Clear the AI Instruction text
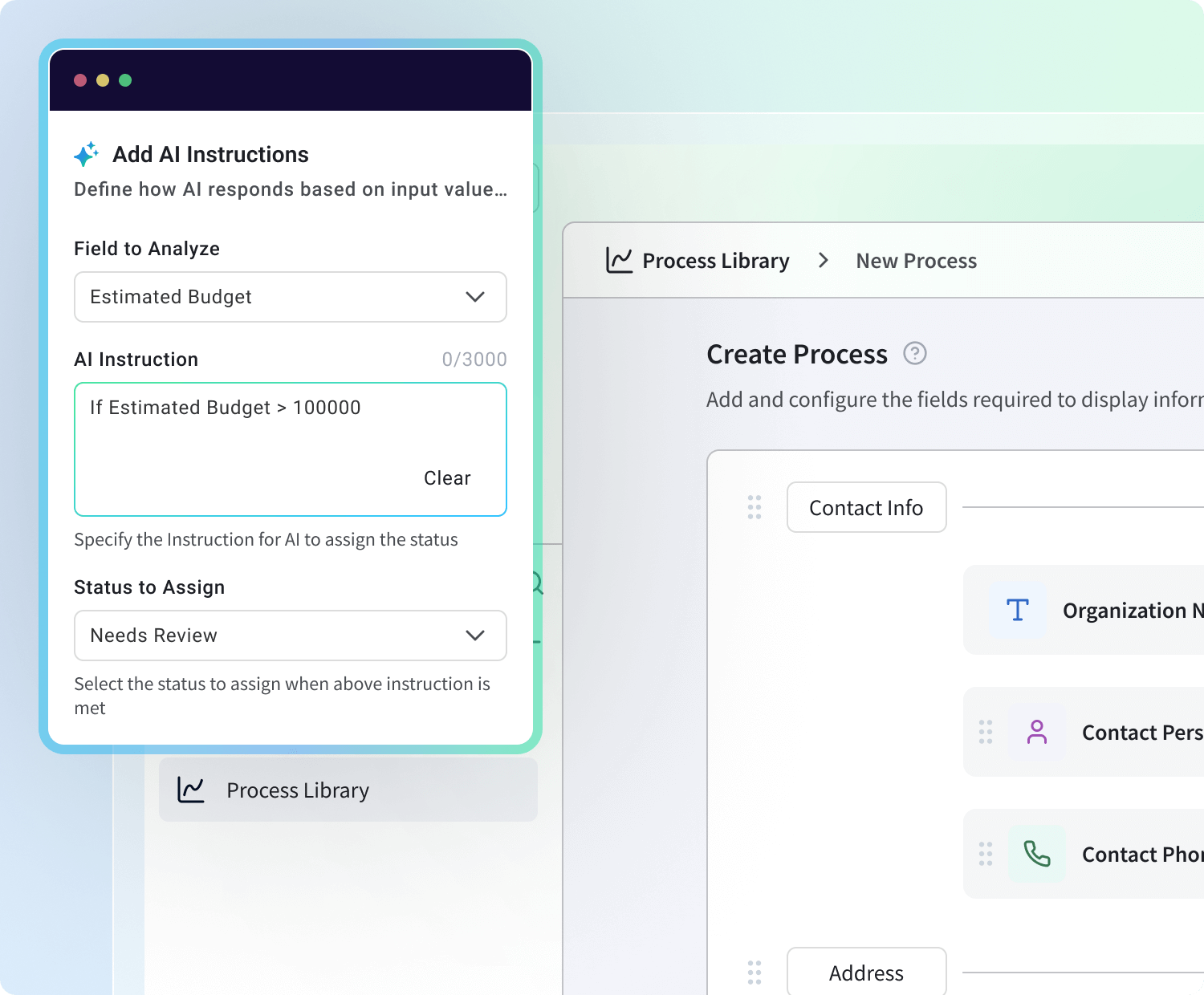The image size is (1204, 995). tap(447, 478)
